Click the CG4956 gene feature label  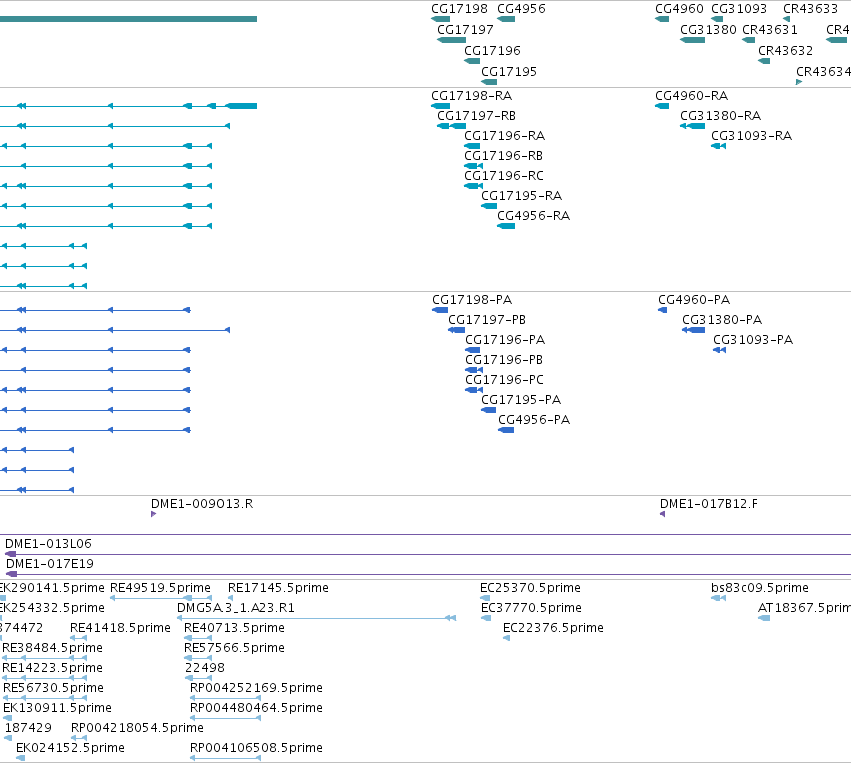point(521,9)
